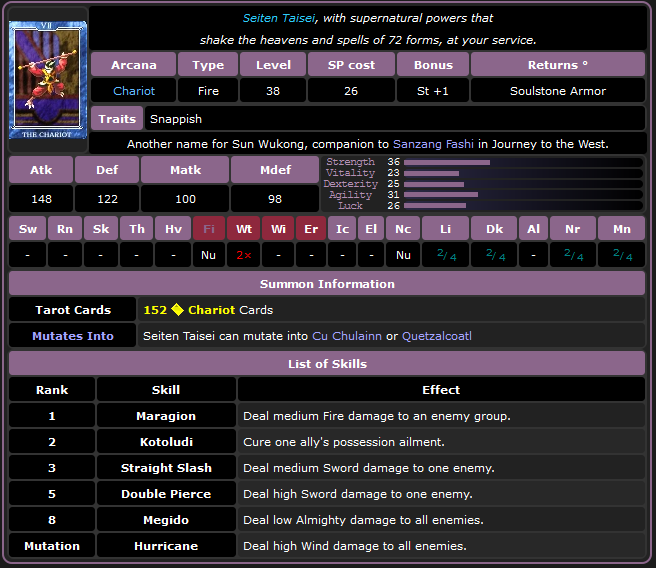Click the yellow diamond Chariot card icon

(177, 310)
